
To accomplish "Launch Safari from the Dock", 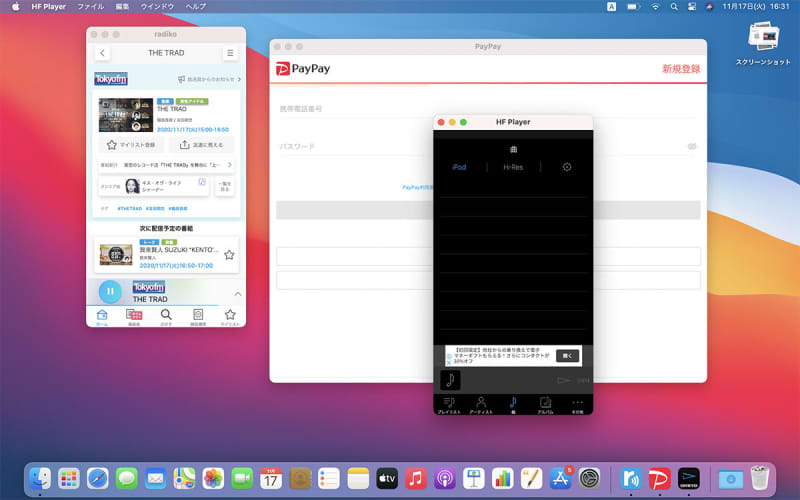I will coord(97,479).
